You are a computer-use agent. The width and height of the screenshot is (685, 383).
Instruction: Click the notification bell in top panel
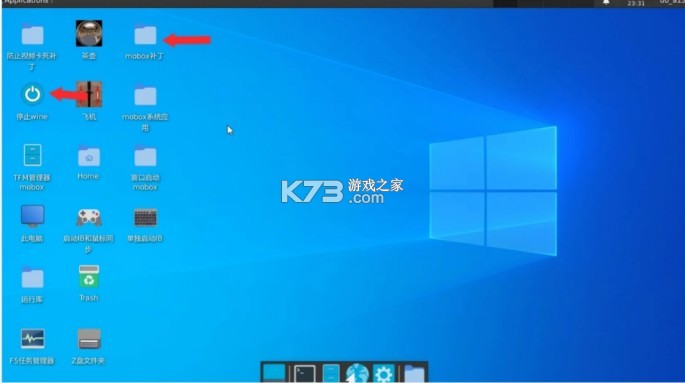tap(606, 3)
